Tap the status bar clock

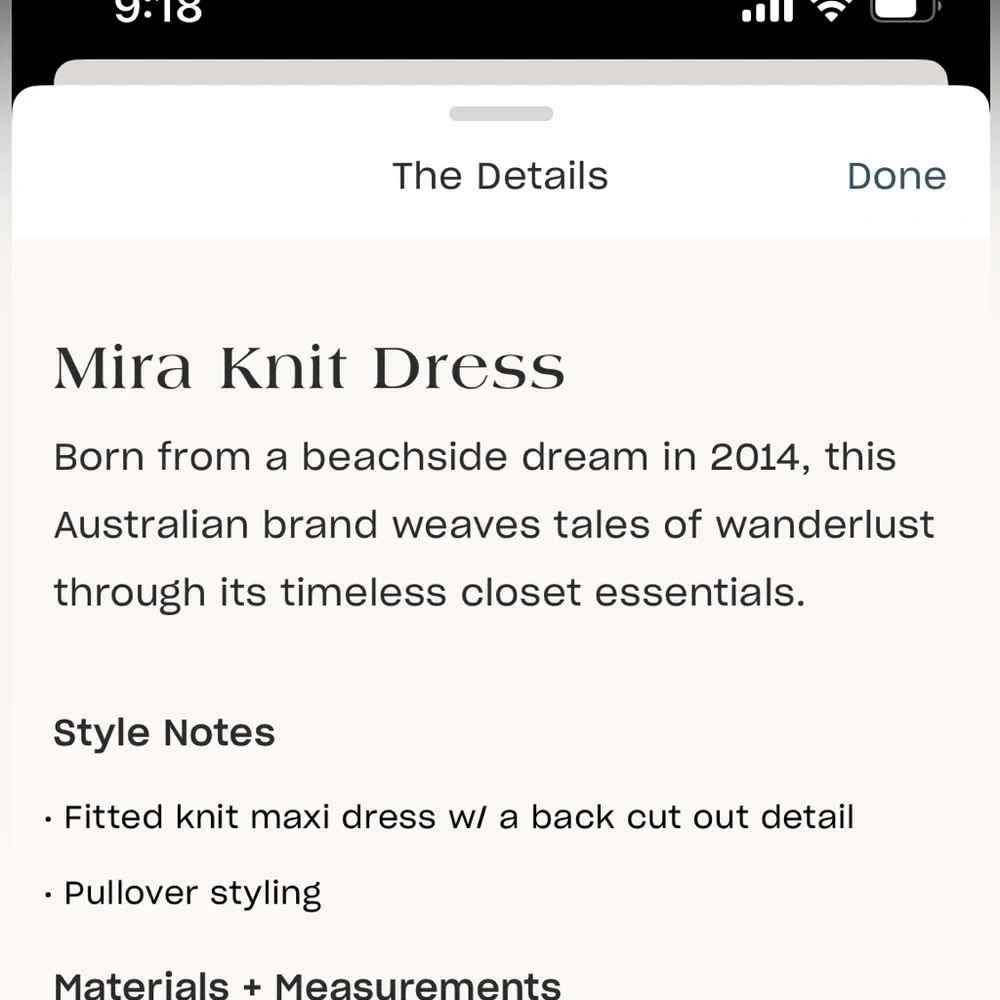click(158, 10)
